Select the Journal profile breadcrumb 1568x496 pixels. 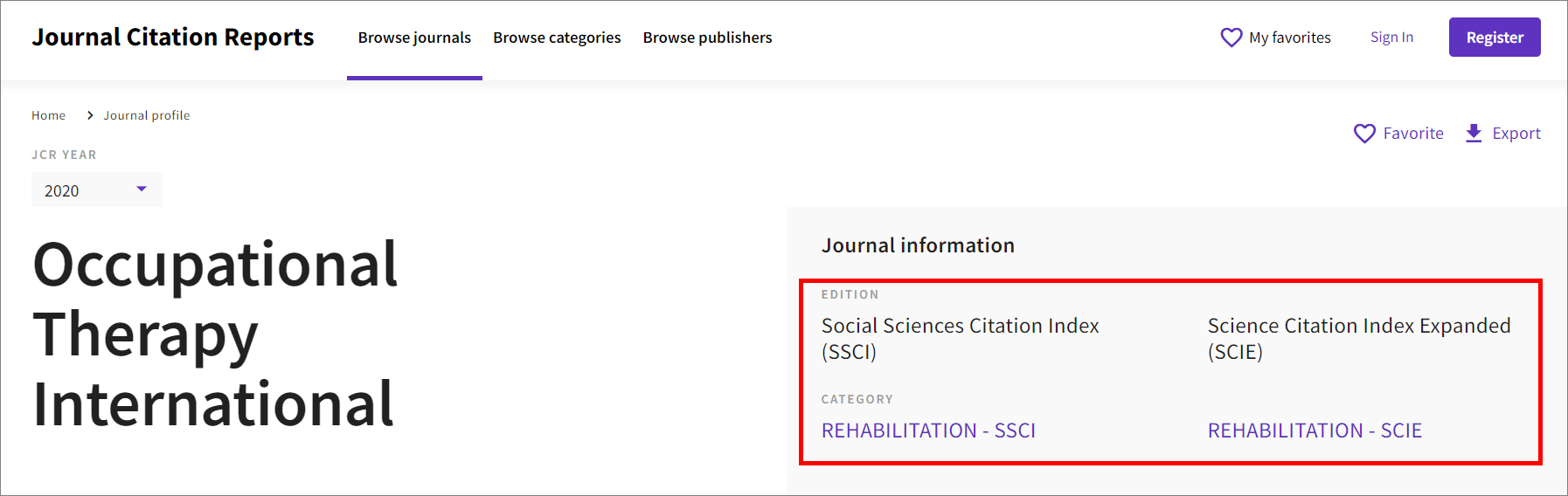(147, 115)
